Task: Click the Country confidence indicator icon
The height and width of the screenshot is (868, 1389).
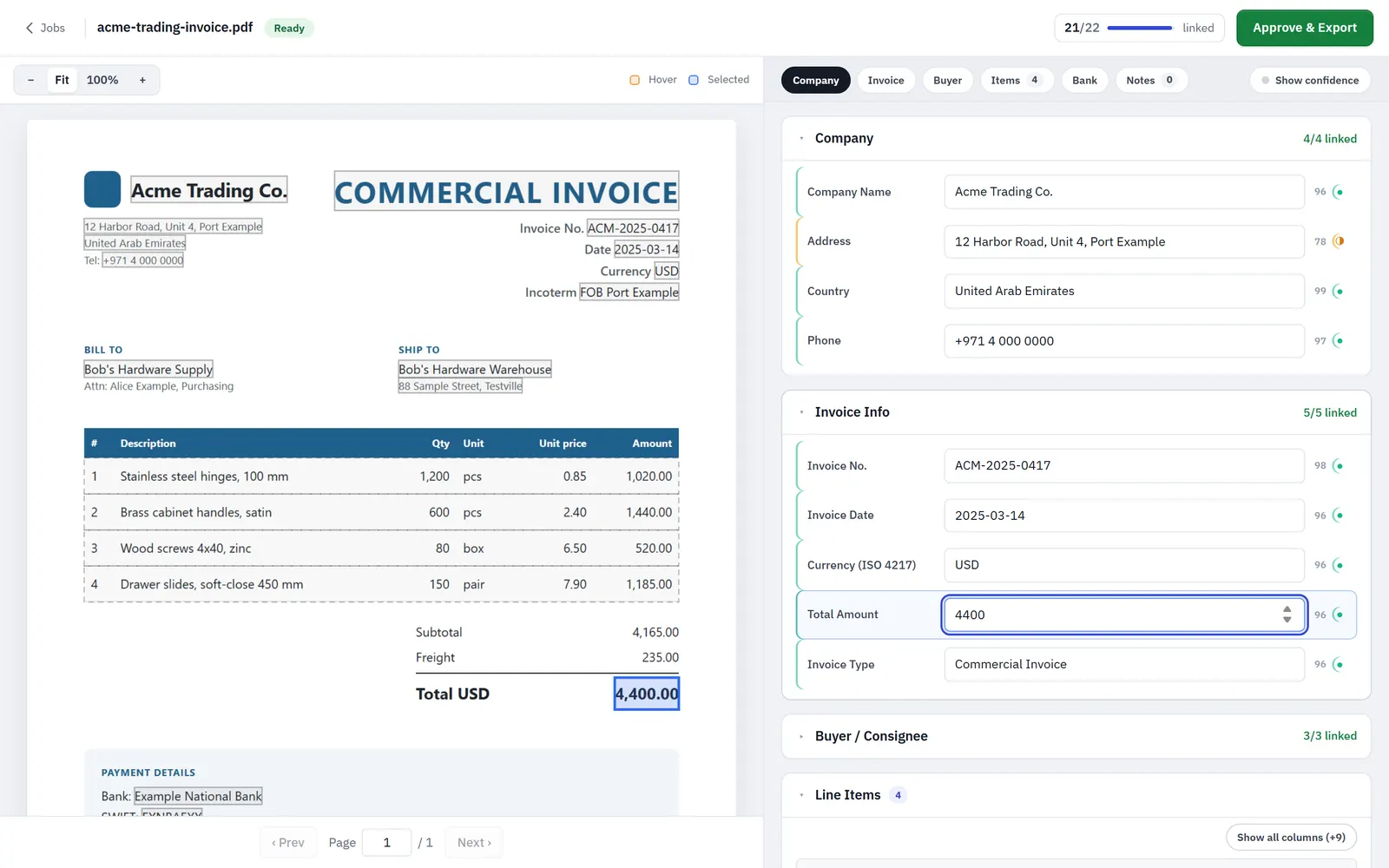Action: click(x=1339, y=291)
